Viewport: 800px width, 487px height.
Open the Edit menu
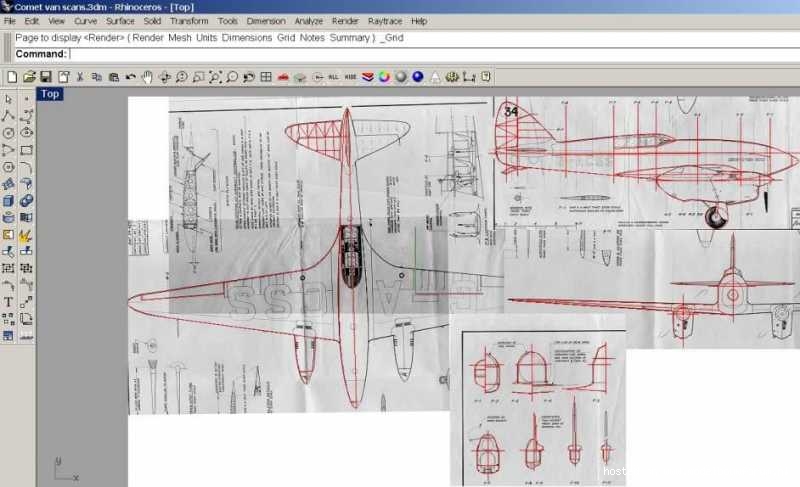click(x=32, y=21)
